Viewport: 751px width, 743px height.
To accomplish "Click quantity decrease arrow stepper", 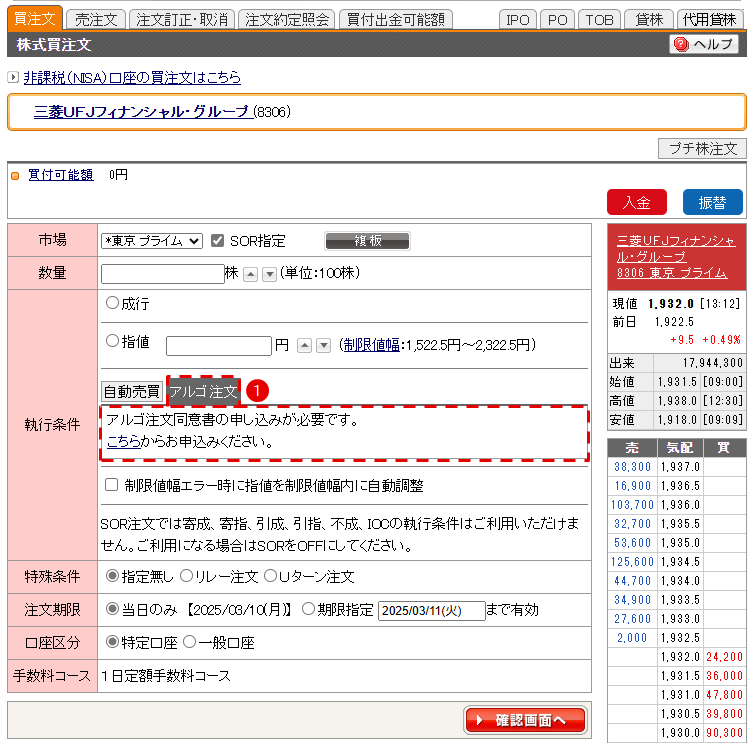I will (269, 274).
